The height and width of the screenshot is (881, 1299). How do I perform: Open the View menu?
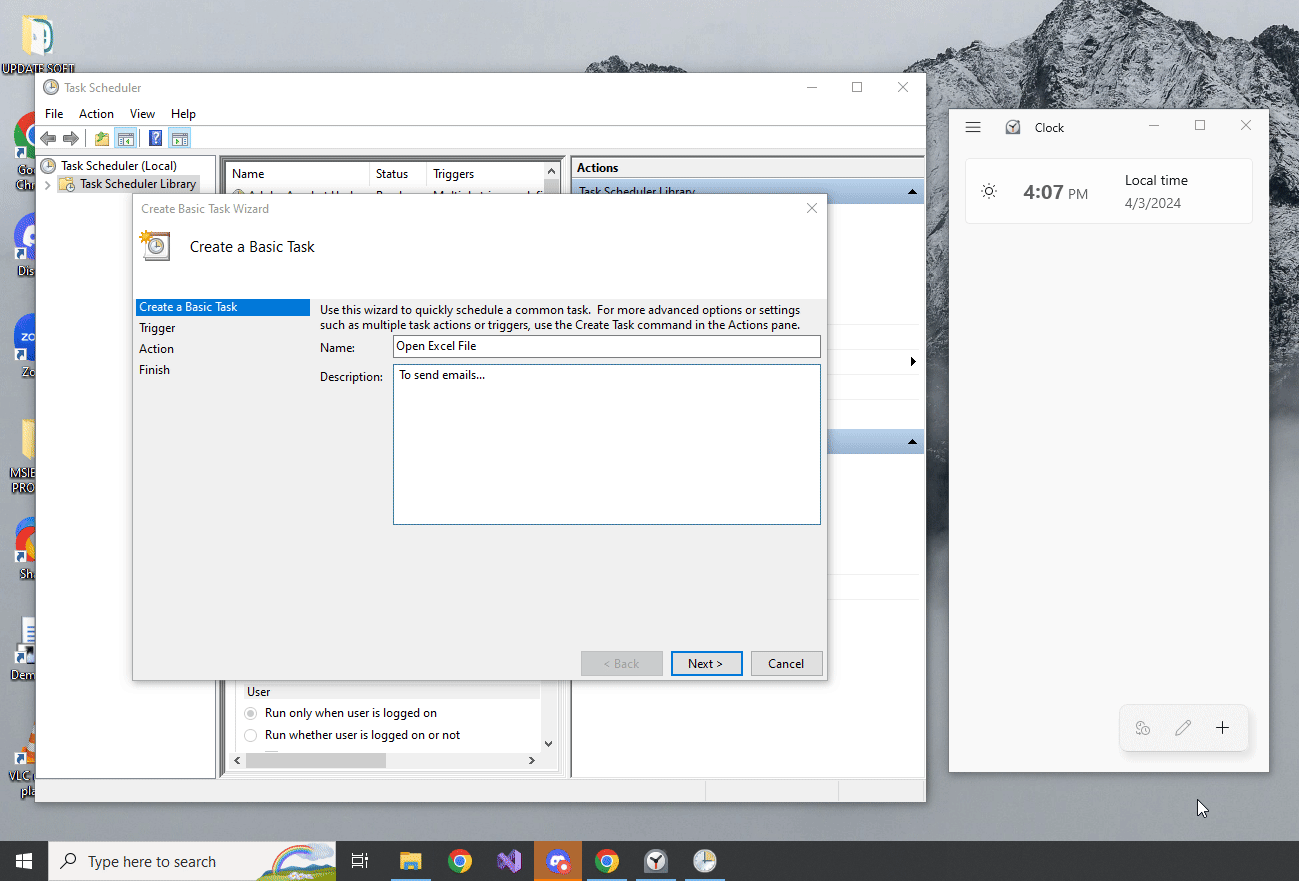pyautogui.click(x=142, y=114)
